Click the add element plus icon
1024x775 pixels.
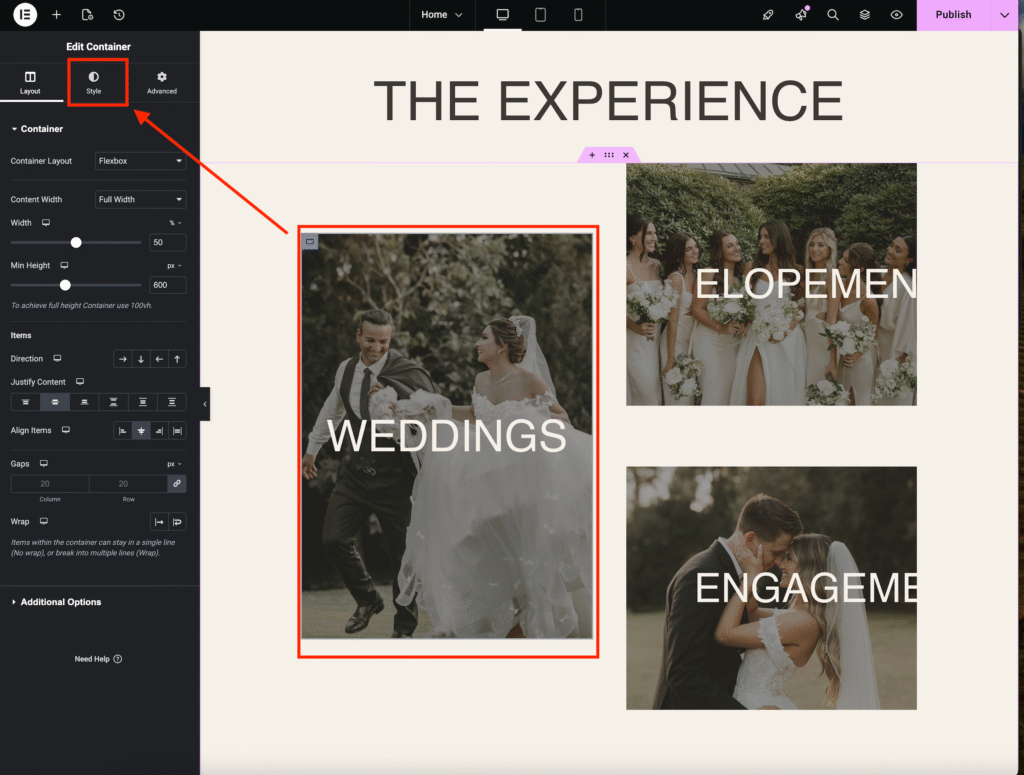(x=56, y=15)
